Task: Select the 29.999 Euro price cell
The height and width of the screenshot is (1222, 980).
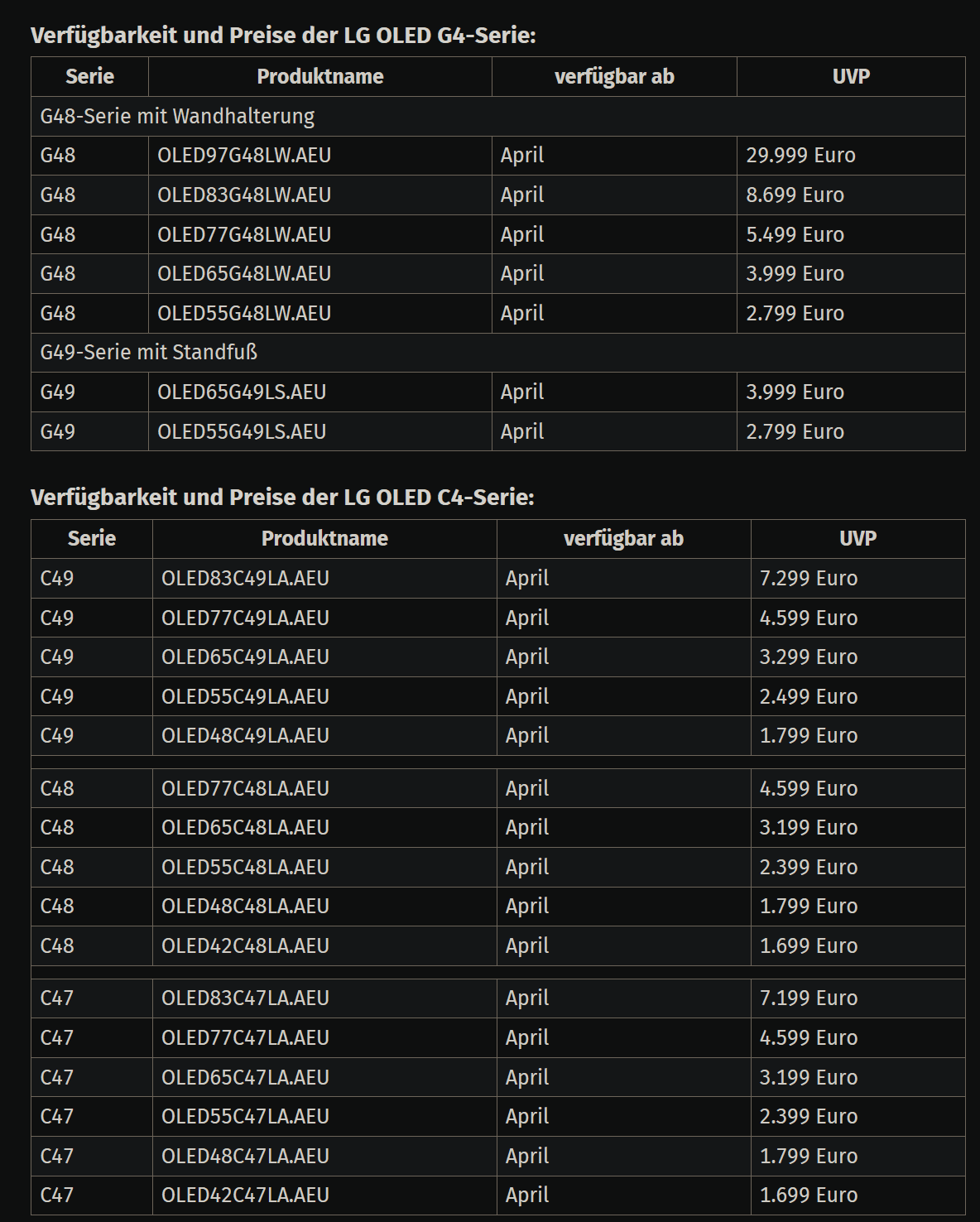Action: (851, 156)
